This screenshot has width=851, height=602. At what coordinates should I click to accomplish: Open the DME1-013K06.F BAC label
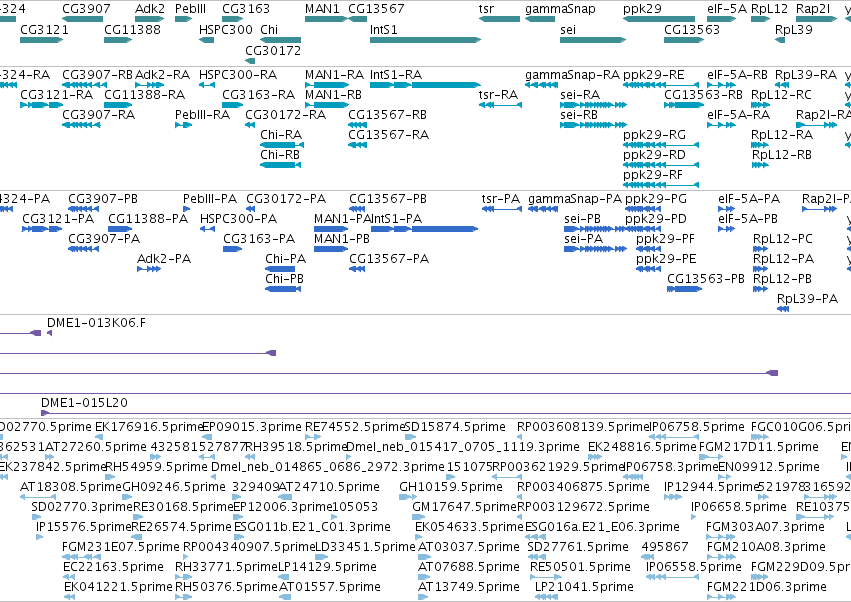pos(97,323)
